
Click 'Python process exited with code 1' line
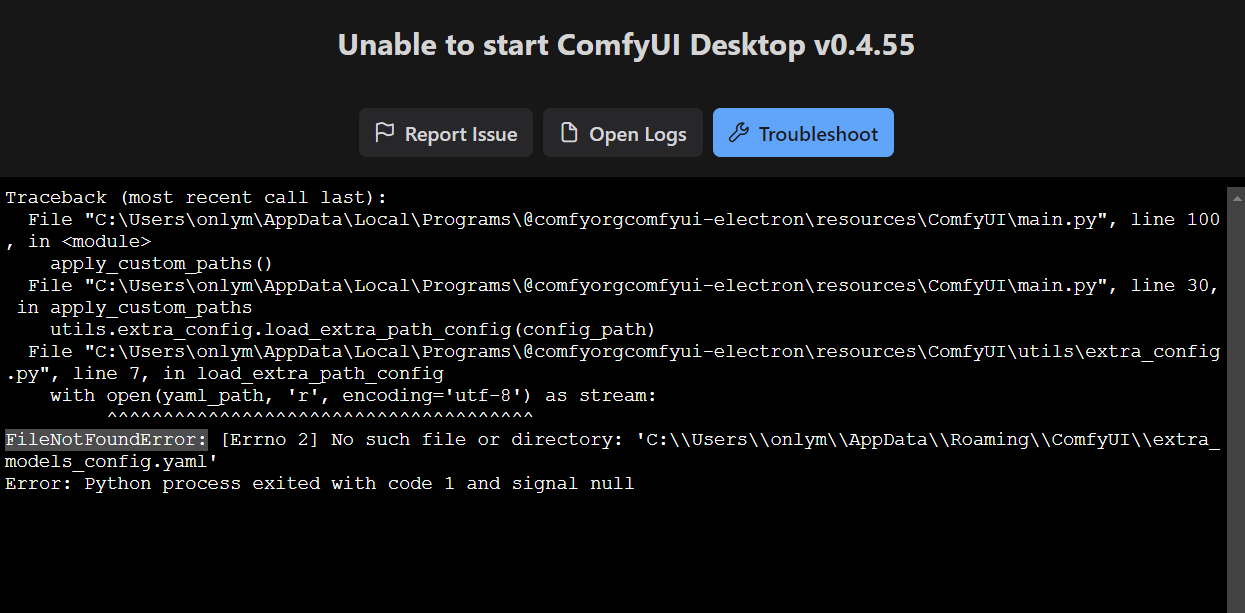319,484
